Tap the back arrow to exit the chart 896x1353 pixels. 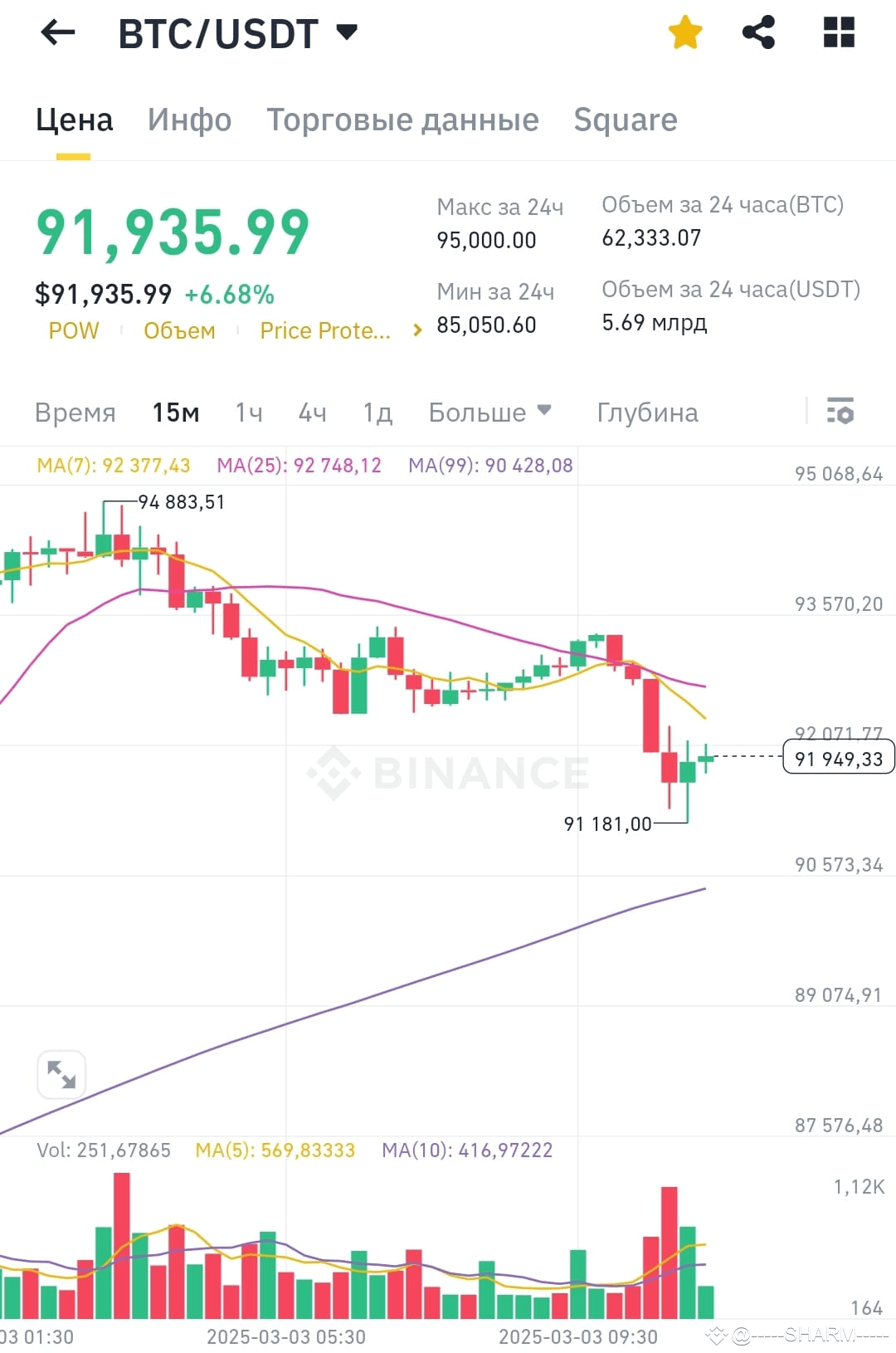(56, 32)
